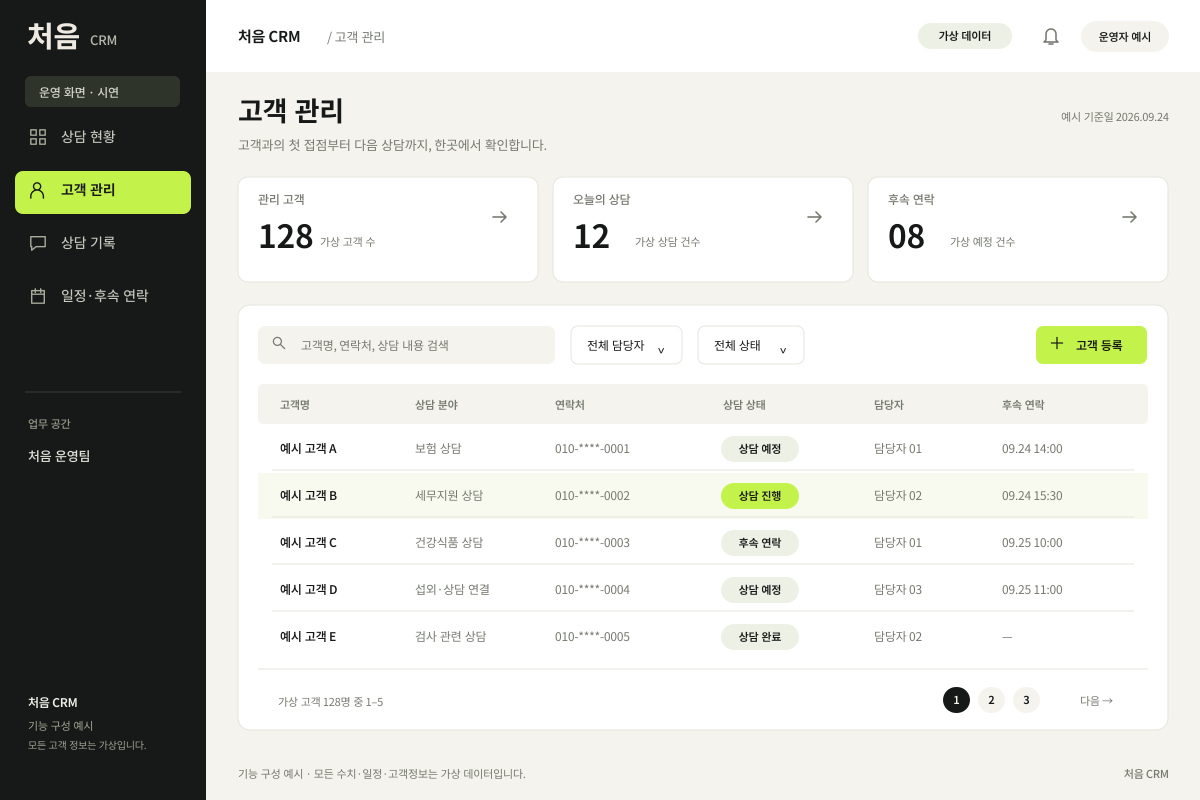1200x800 pixels.
Task: Click 예시 기준일 2026.09.24 text
Action: pyautogui.click(x=1115, y=117)
